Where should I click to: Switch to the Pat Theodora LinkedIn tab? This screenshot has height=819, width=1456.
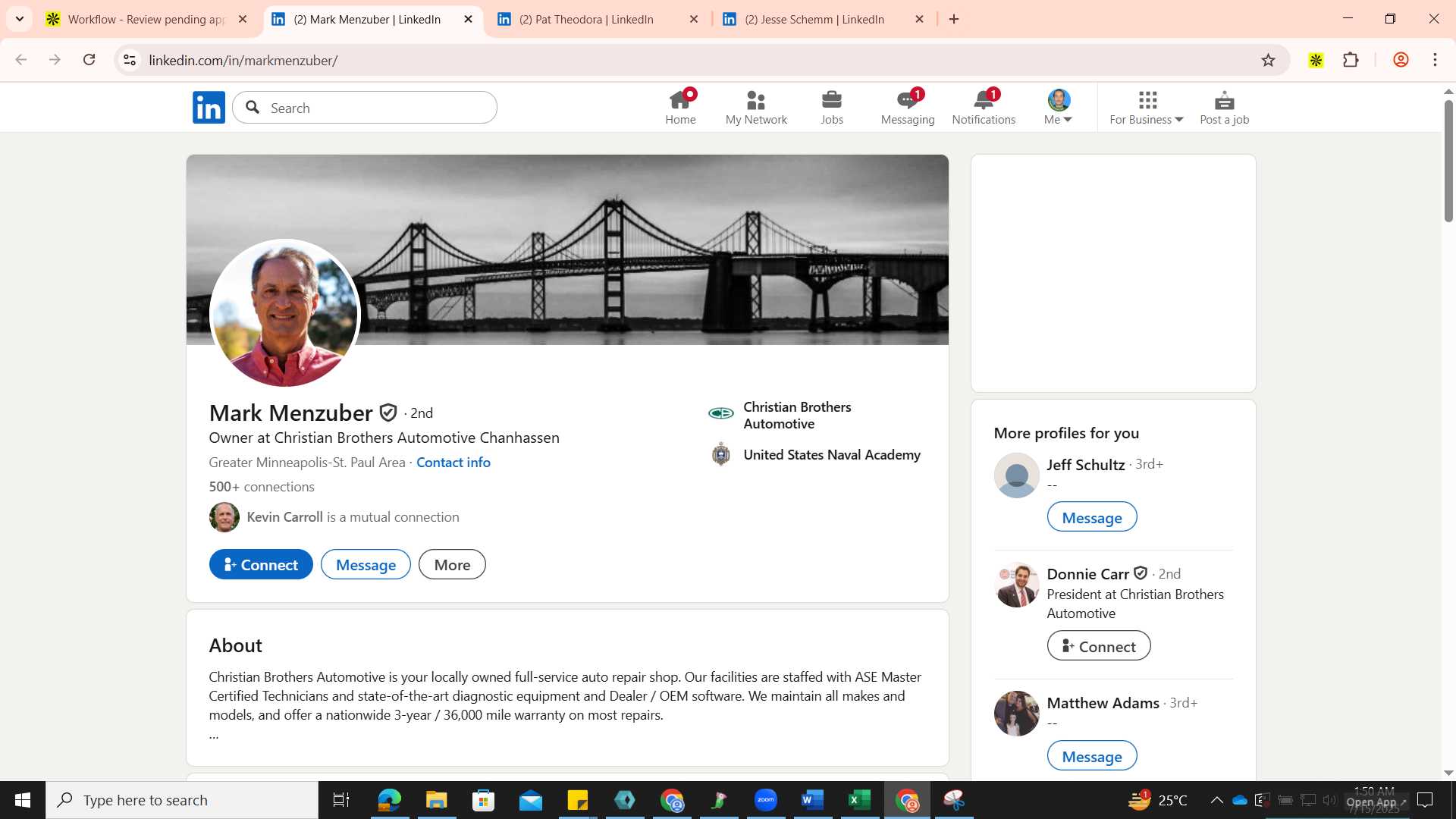point(597,19)
